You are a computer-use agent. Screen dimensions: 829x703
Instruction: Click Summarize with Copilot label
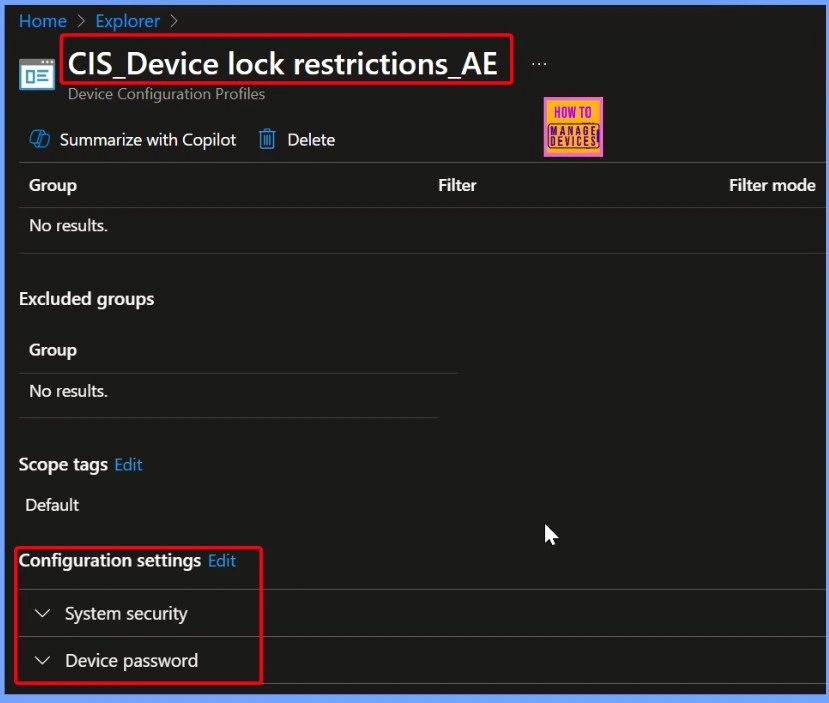click(x=148, y=140)
